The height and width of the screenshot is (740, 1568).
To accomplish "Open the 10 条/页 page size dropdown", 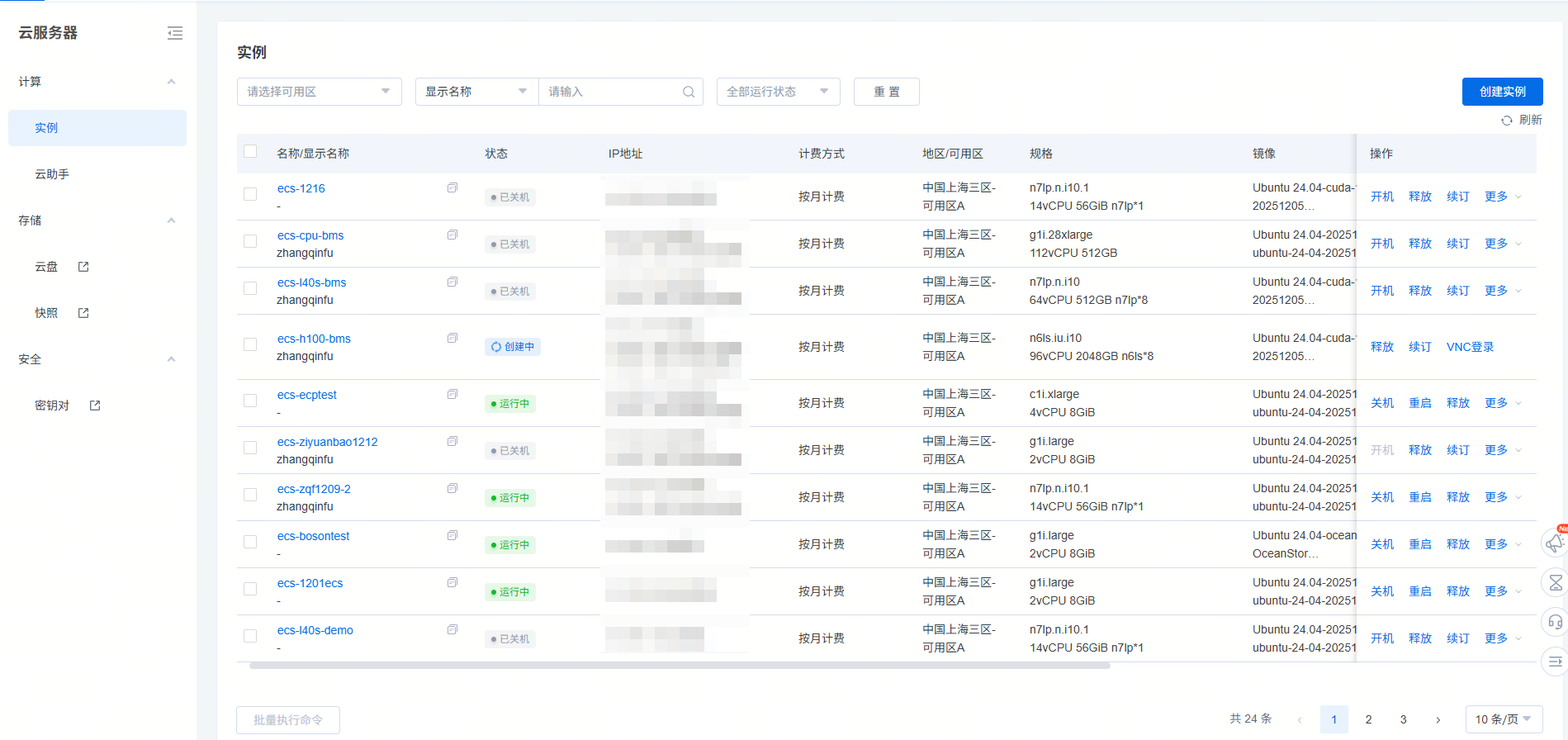I will tap(1503, 719).
